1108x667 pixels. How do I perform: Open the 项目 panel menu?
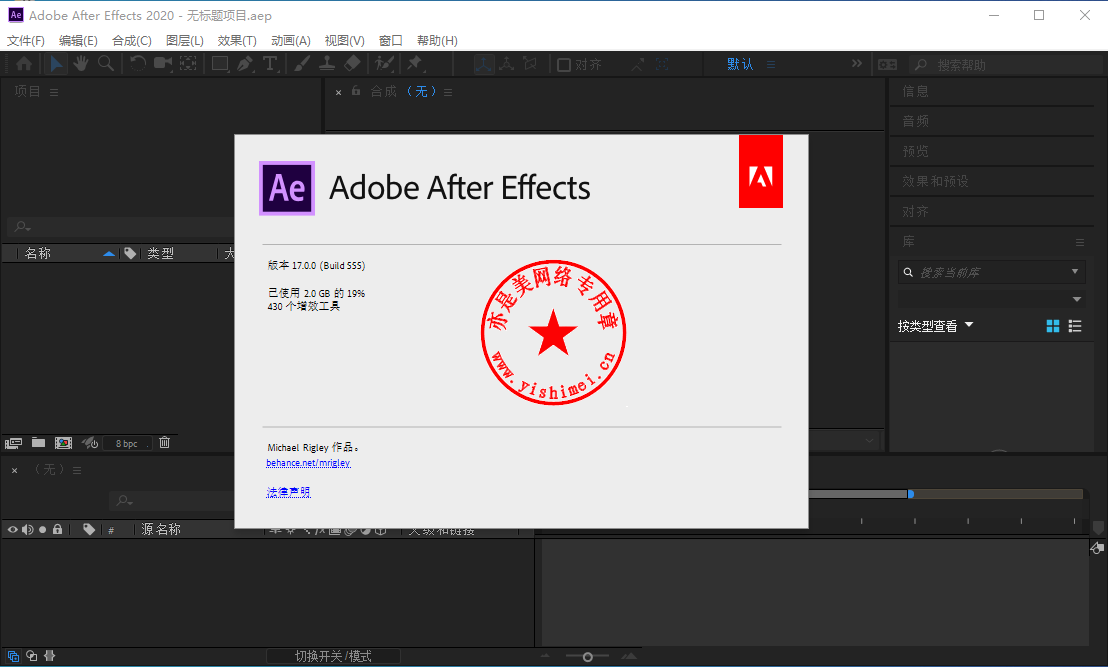coord(54,92)
